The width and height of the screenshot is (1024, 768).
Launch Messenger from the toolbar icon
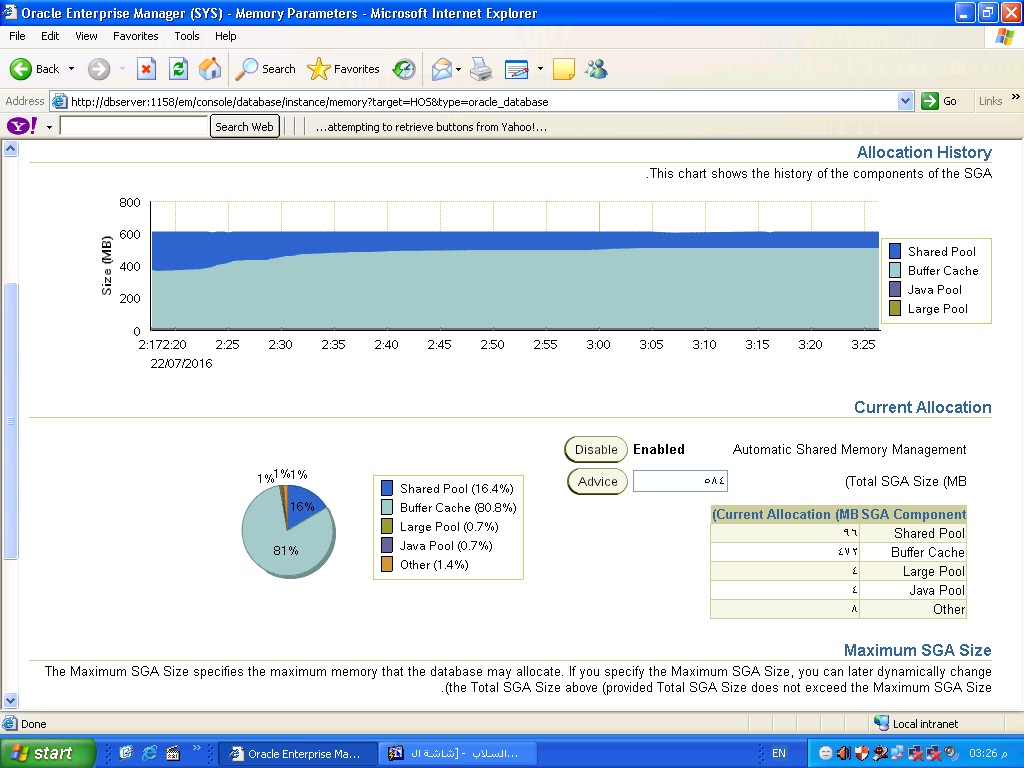597,69
